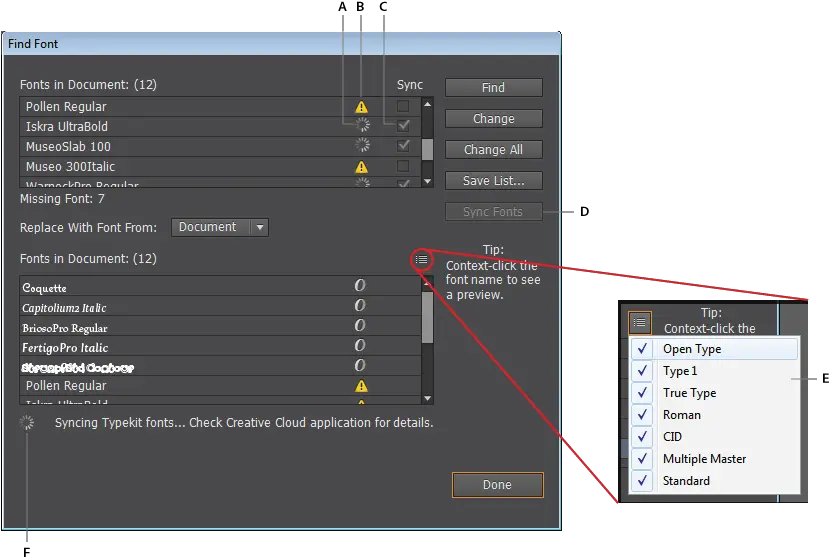Click top font list scroll down arrow

tap(427, 181)
